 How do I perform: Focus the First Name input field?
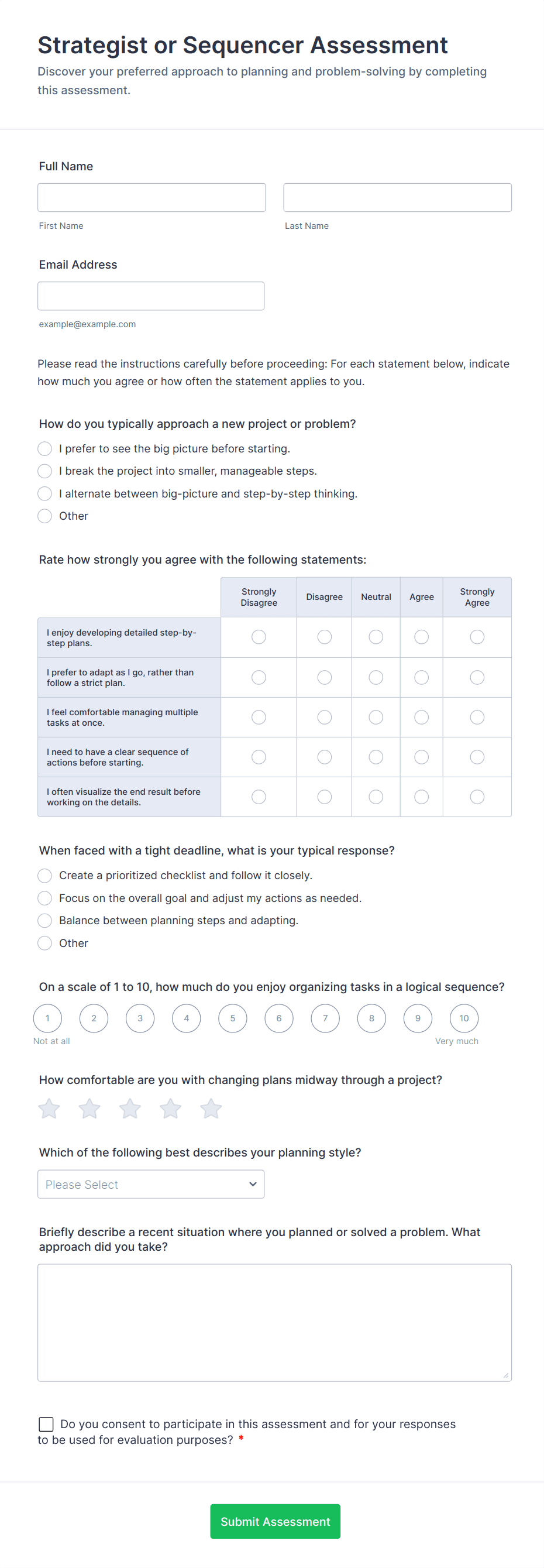click(x=151, y=197)
